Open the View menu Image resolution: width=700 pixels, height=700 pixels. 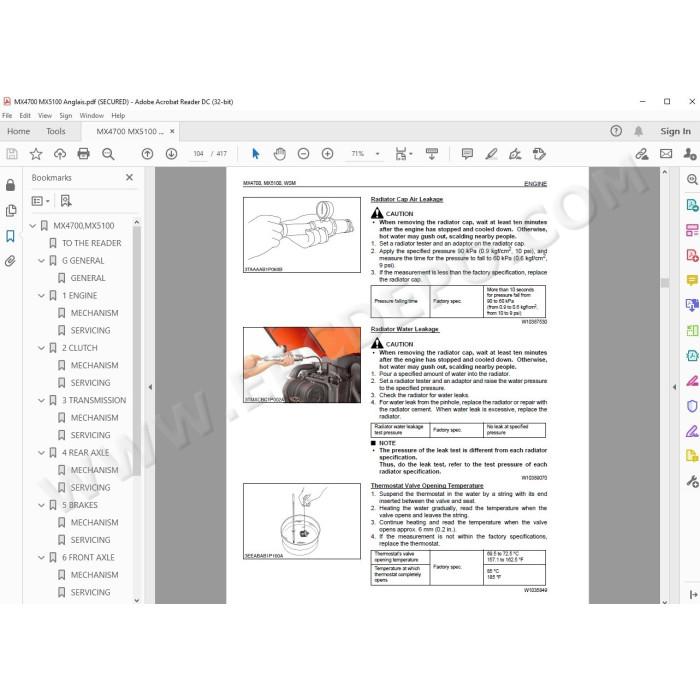45,116
